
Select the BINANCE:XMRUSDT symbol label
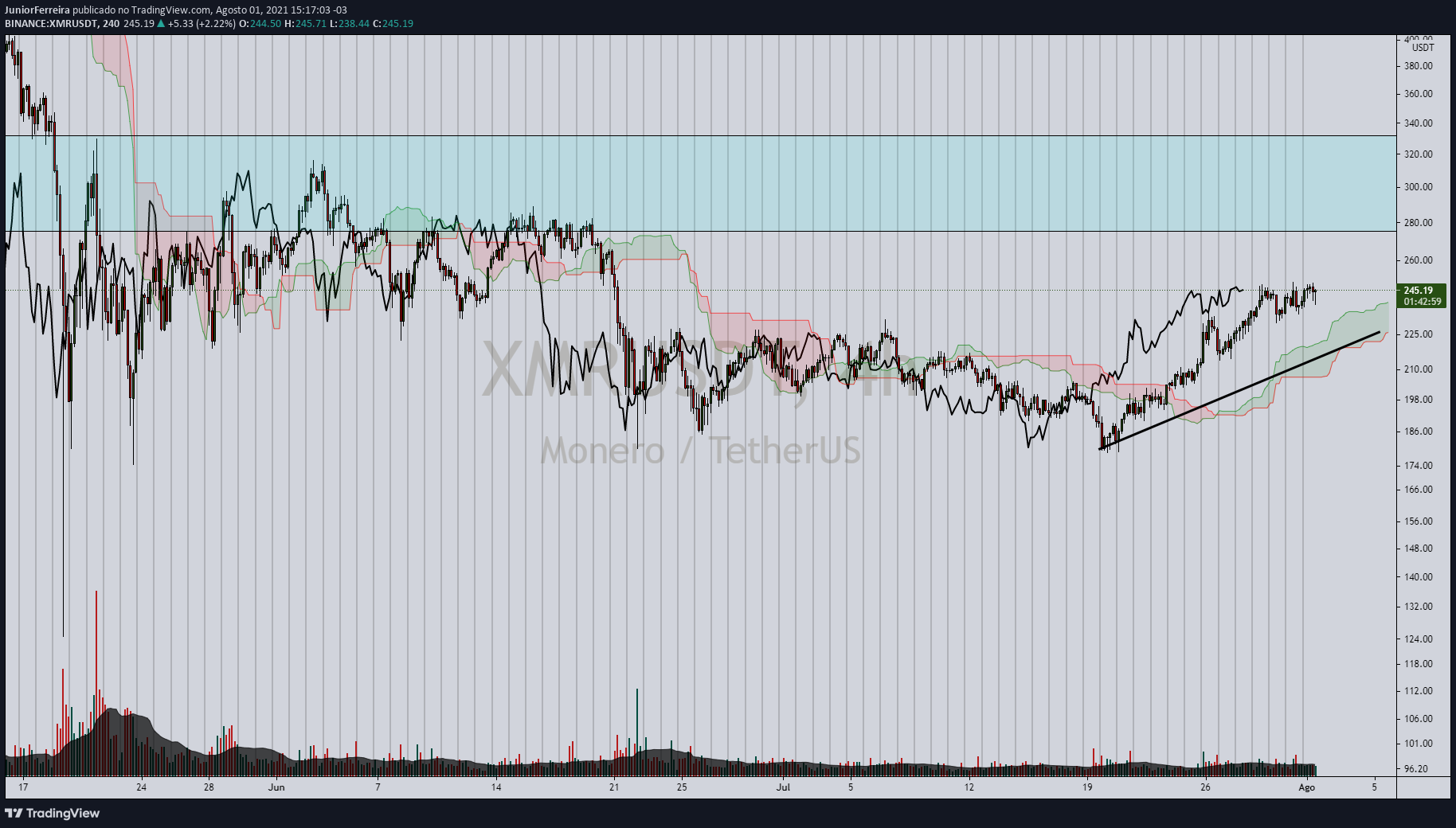(x=51, y=24)
